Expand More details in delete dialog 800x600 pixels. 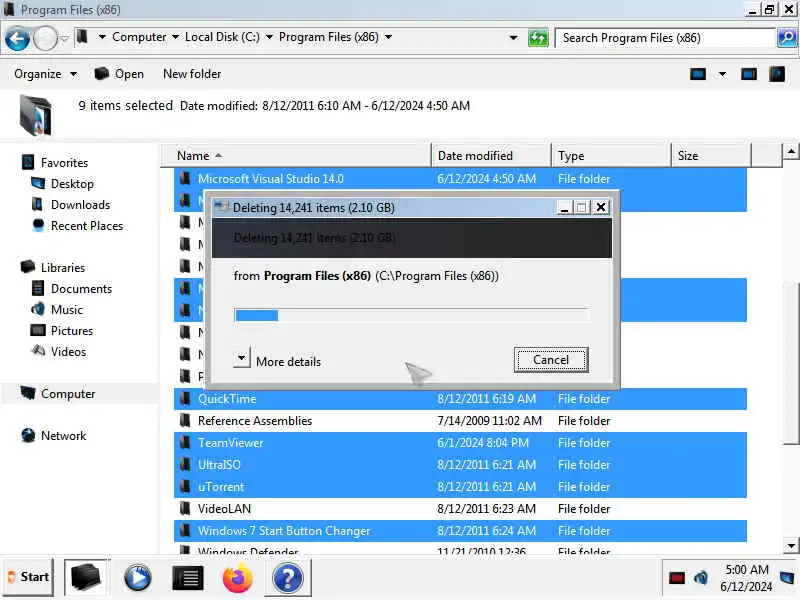click(x=242, y=358)
